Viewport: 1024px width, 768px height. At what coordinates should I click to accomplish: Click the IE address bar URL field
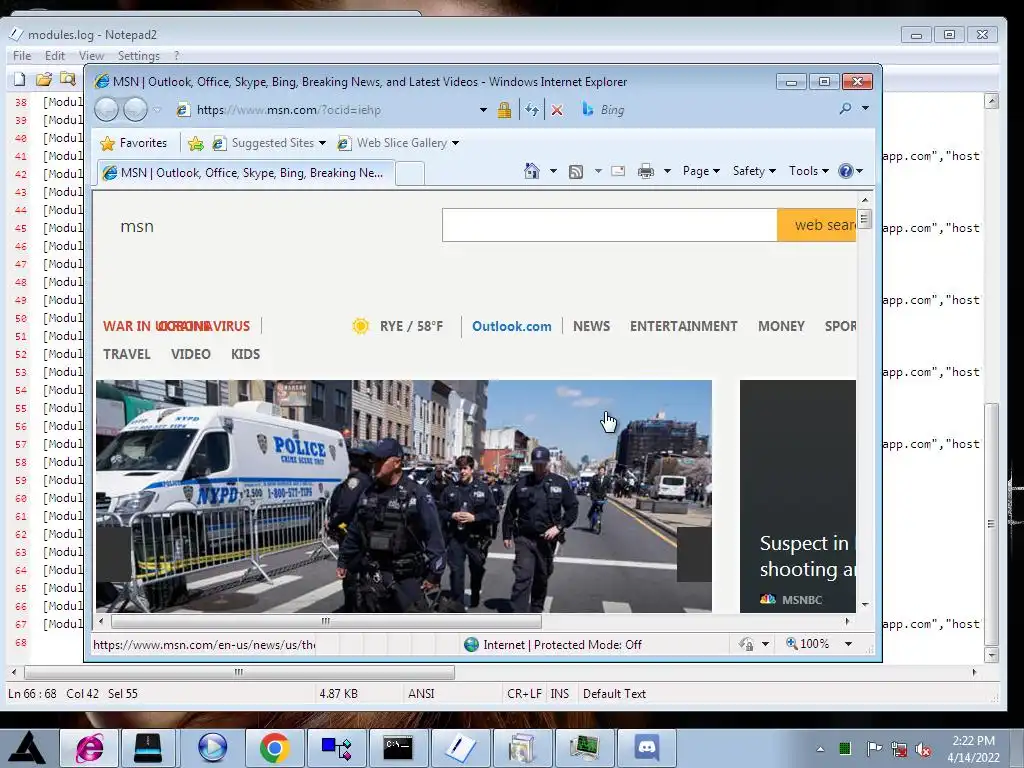click(333, 110)
